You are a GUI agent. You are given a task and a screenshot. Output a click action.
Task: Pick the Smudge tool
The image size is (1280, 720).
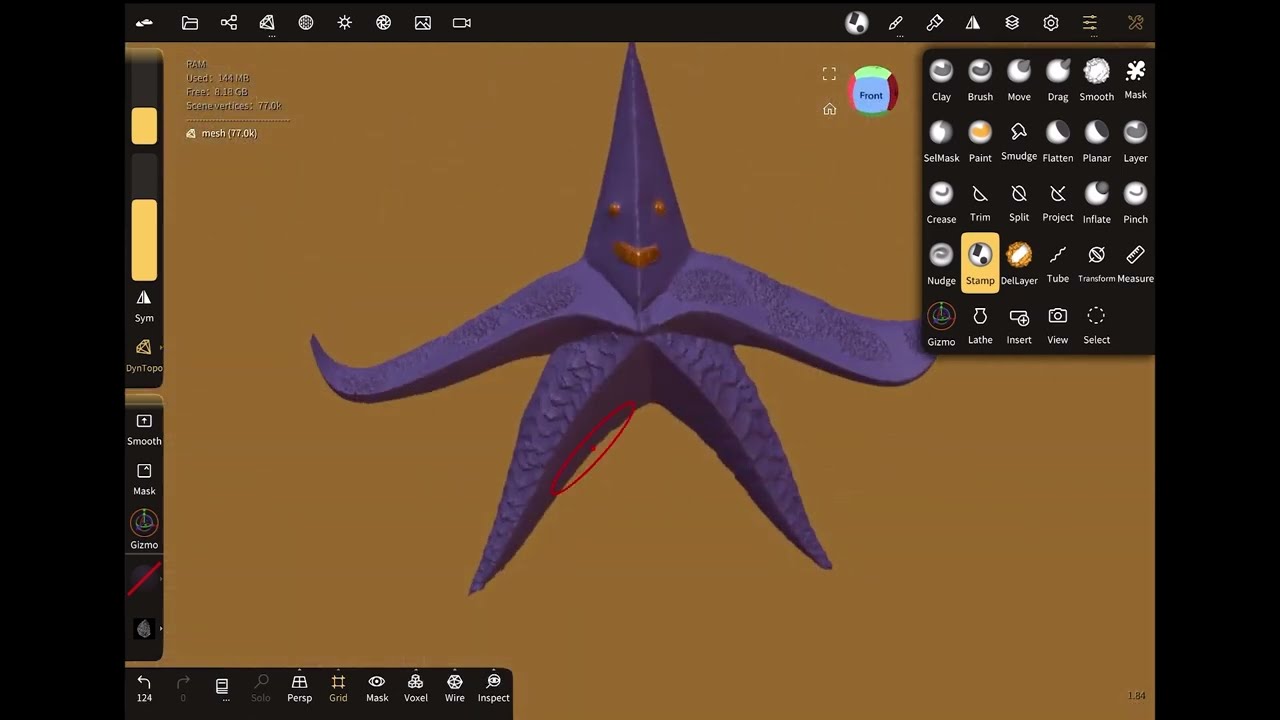[1019, 142]
